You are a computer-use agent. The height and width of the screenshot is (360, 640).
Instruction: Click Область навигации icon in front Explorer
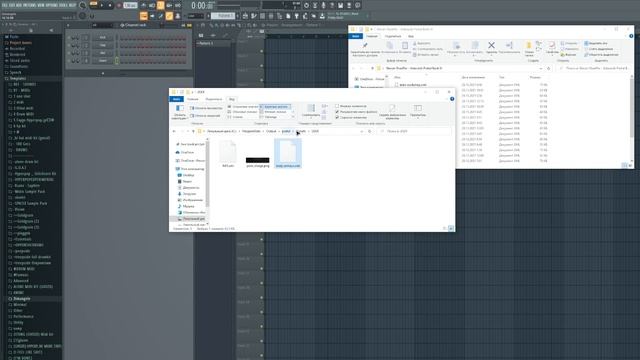180,108
